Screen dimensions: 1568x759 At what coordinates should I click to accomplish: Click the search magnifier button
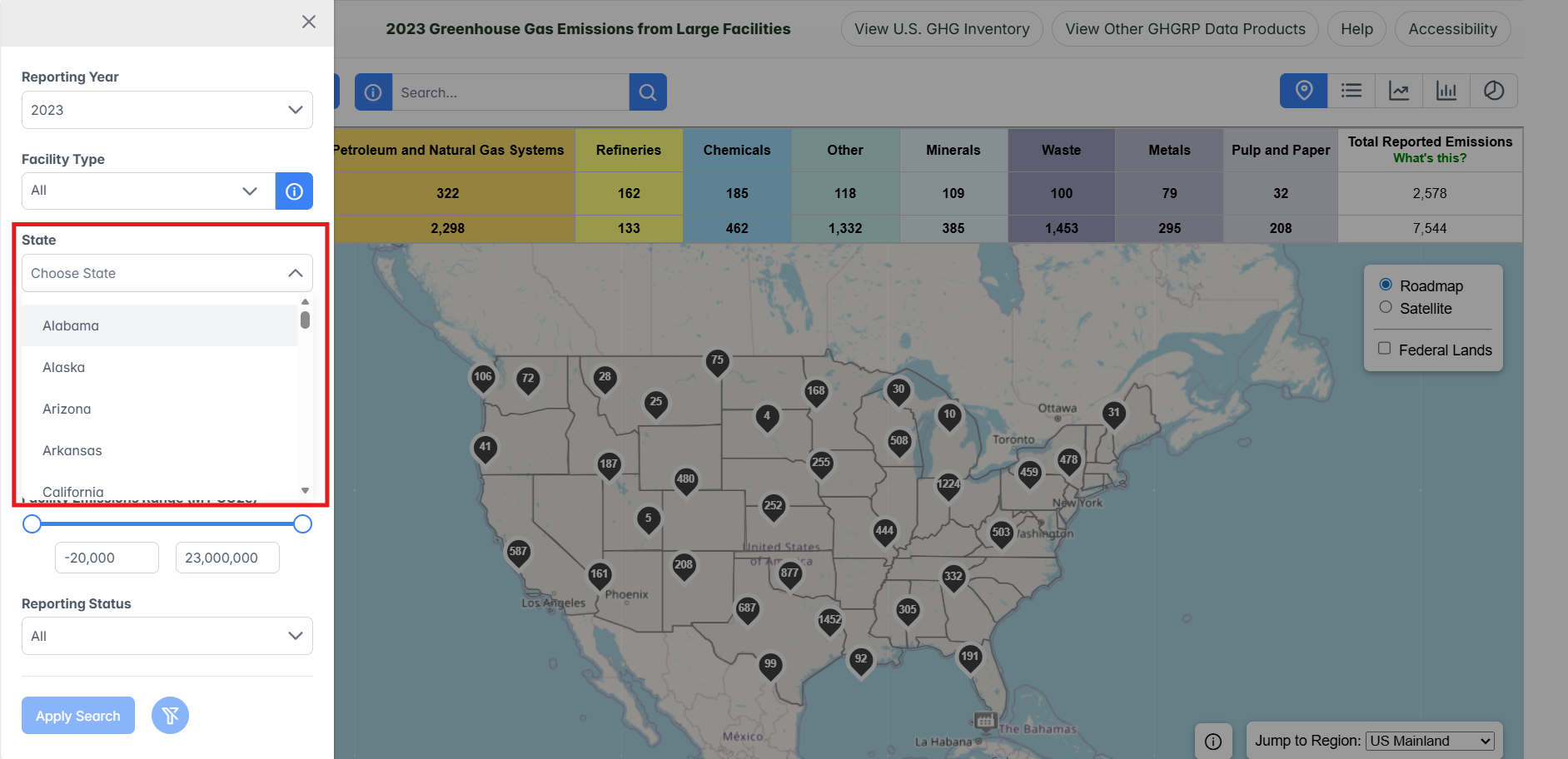point(648,92)
